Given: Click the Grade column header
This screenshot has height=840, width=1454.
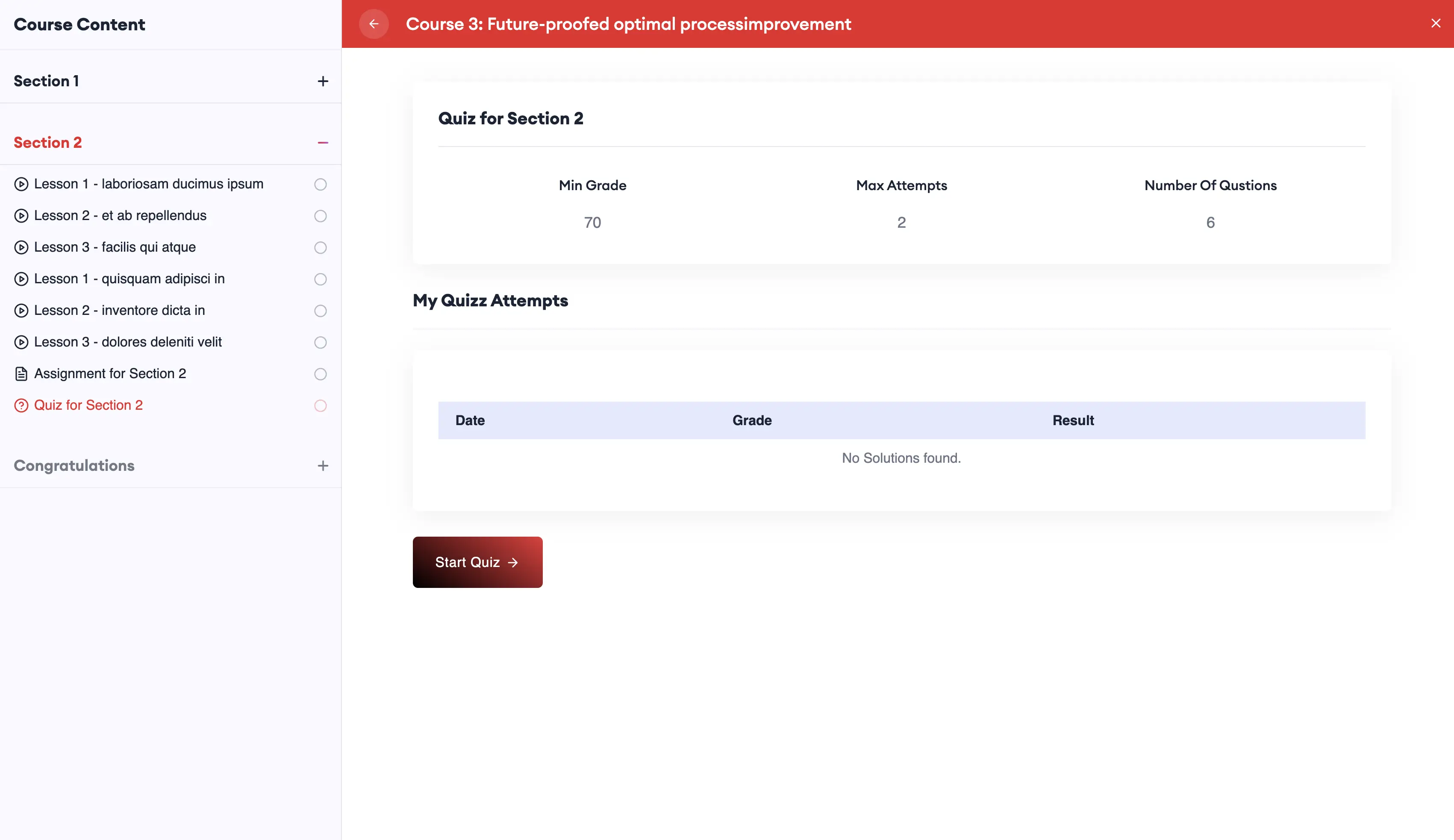Looking at the screenshot, I should coord(752,420).
